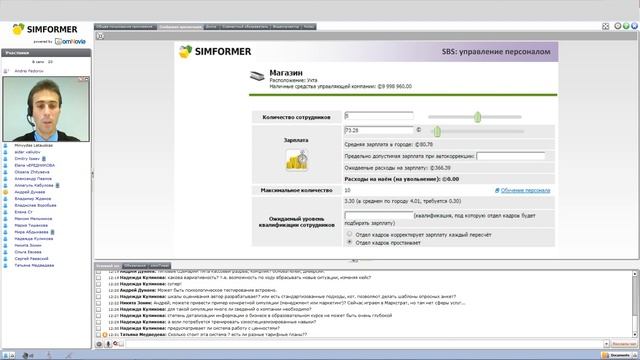The width and height of the screenshot is (640, 360).
Task: Click the toolbar icon below the presentation tabs
Action: [x=100, y=36]
